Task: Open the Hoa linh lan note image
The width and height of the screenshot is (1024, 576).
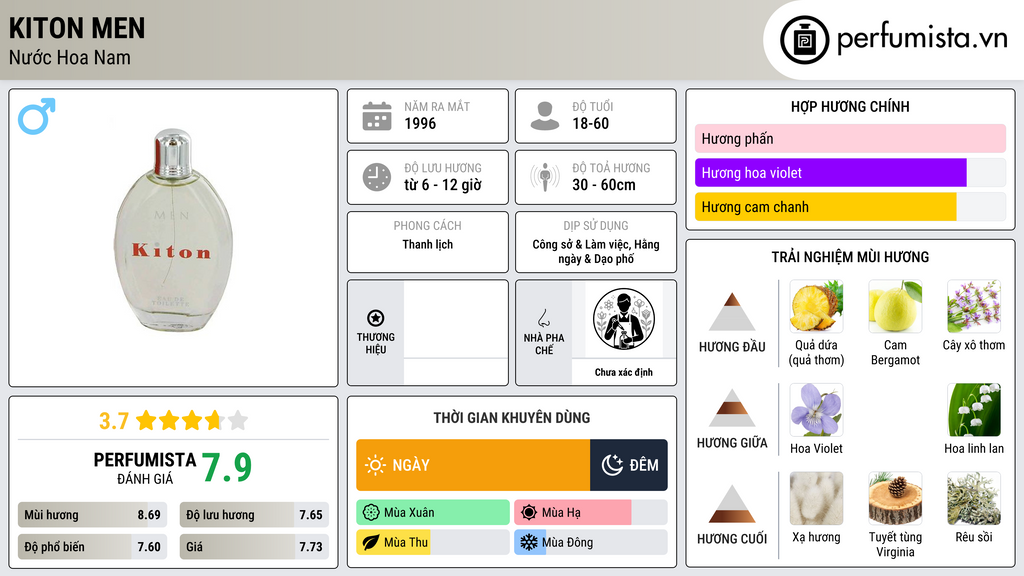Action: [974, 409]
